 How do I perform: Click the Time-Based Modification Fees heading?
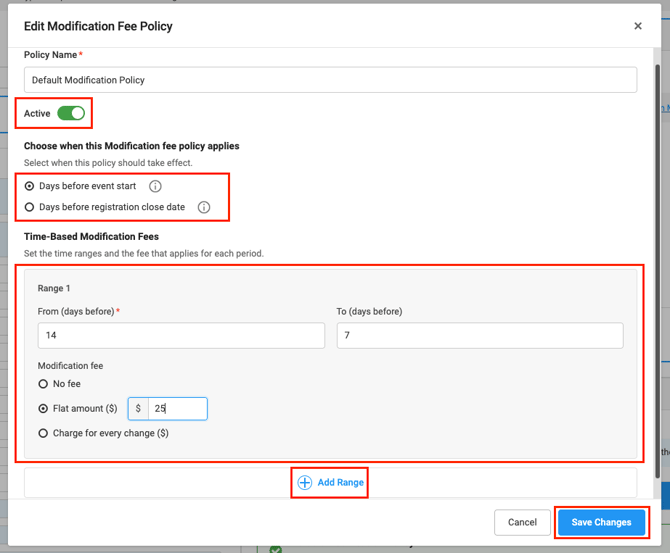click(x=91, y=237)
